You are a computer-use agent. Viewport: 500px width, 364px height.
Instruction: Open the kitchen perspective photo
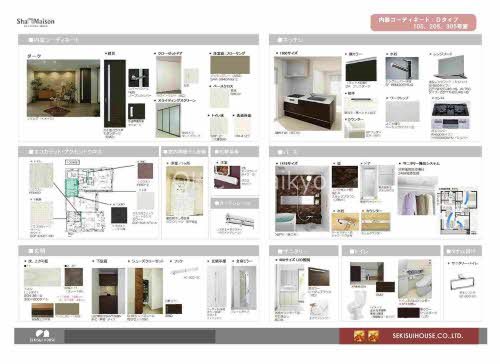308,93
